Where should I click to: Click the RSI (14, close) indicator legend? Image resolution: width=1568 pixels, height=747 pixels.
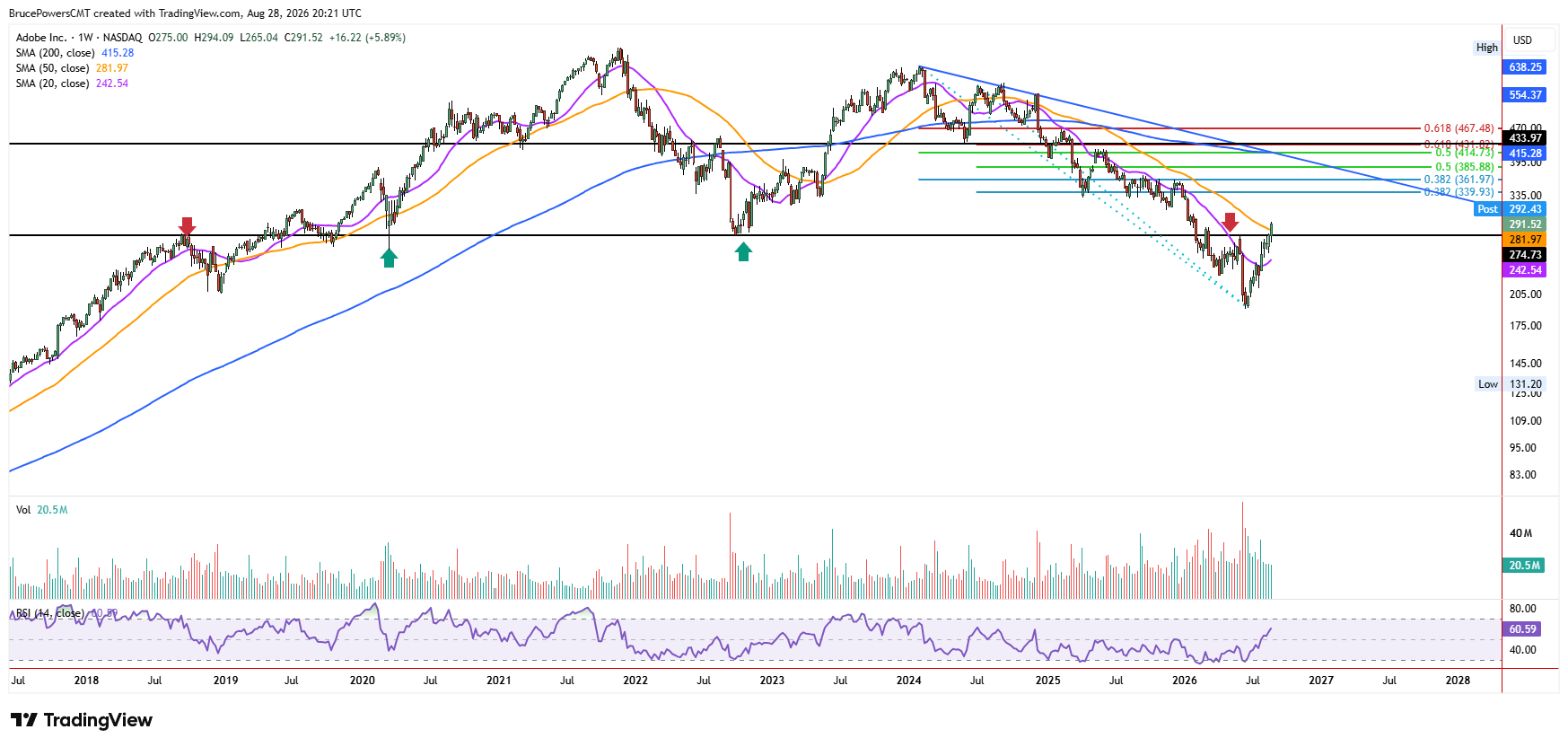point(66,613)
